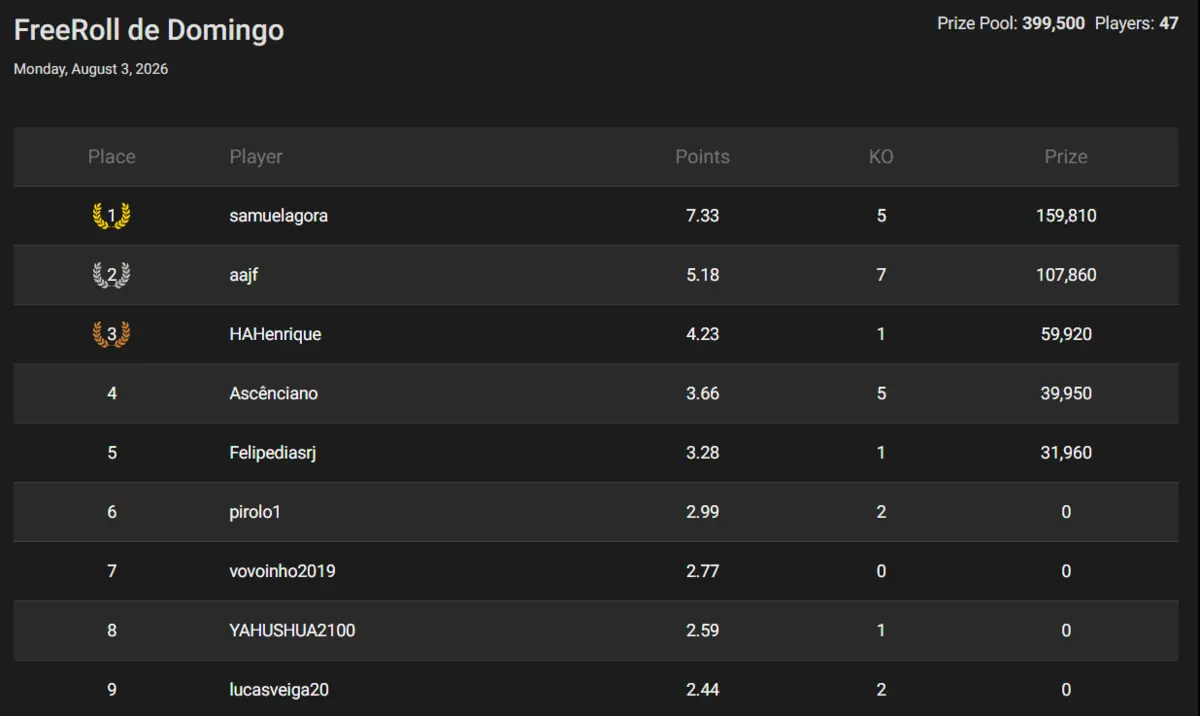Sort by Prize column header
Image resolution: width=1200 pixels, height=716 pixels.
(1066, 157)
